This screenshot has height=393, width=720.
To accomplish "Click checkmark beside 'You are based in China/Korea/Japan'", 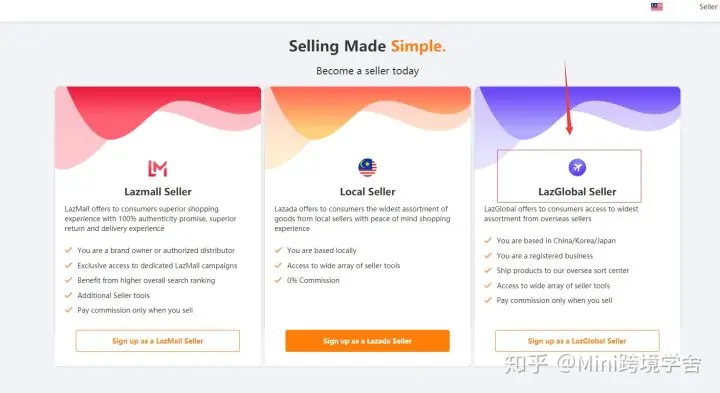I will pyautogui.click(x=488, y=241).
